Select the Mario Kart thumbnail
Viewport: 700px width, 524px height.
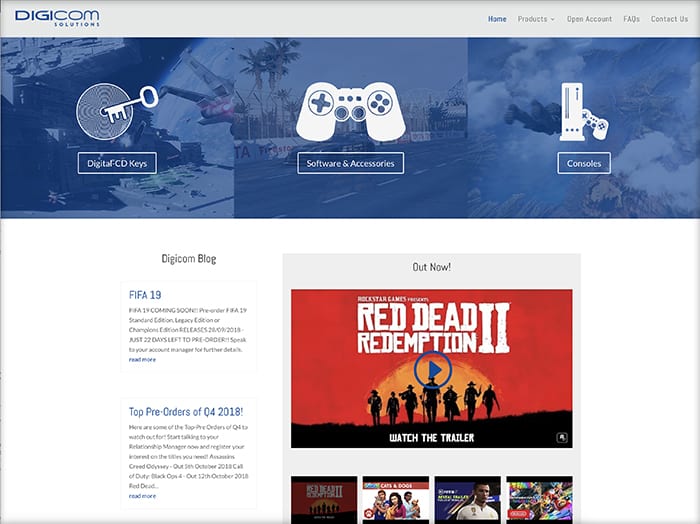click(x=539, y=499)
